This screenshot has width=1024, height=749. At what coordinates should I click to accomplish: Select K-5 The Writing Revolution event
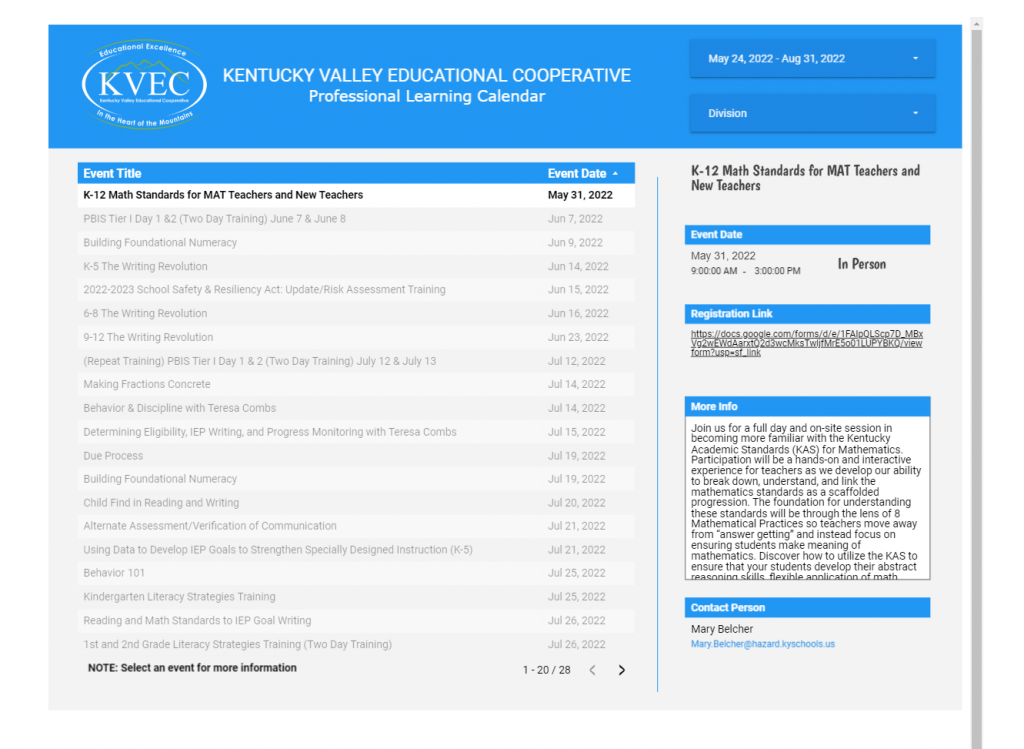[356, 266]
